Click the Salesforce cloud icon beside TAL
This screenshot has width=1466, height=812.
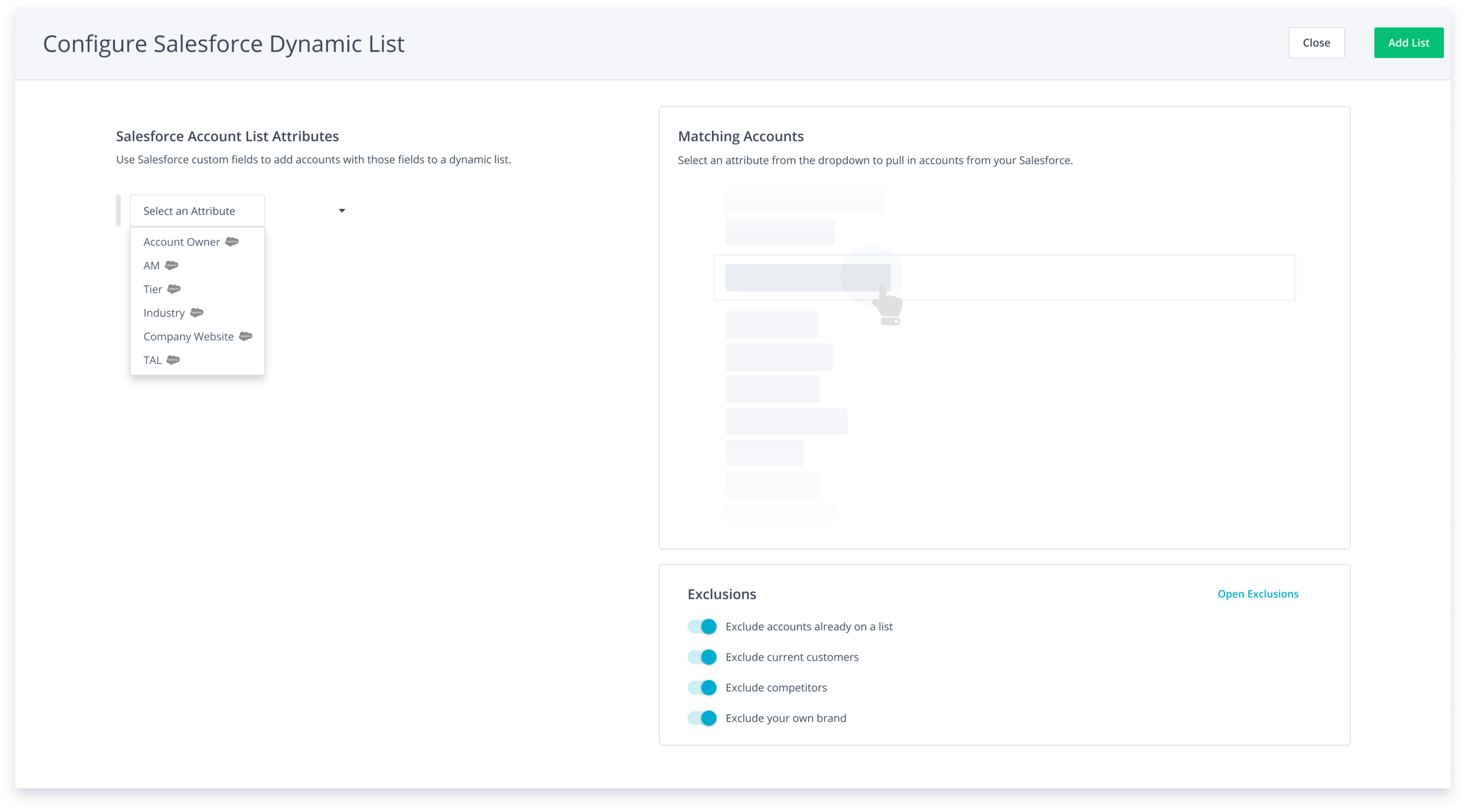pos(174,360)
